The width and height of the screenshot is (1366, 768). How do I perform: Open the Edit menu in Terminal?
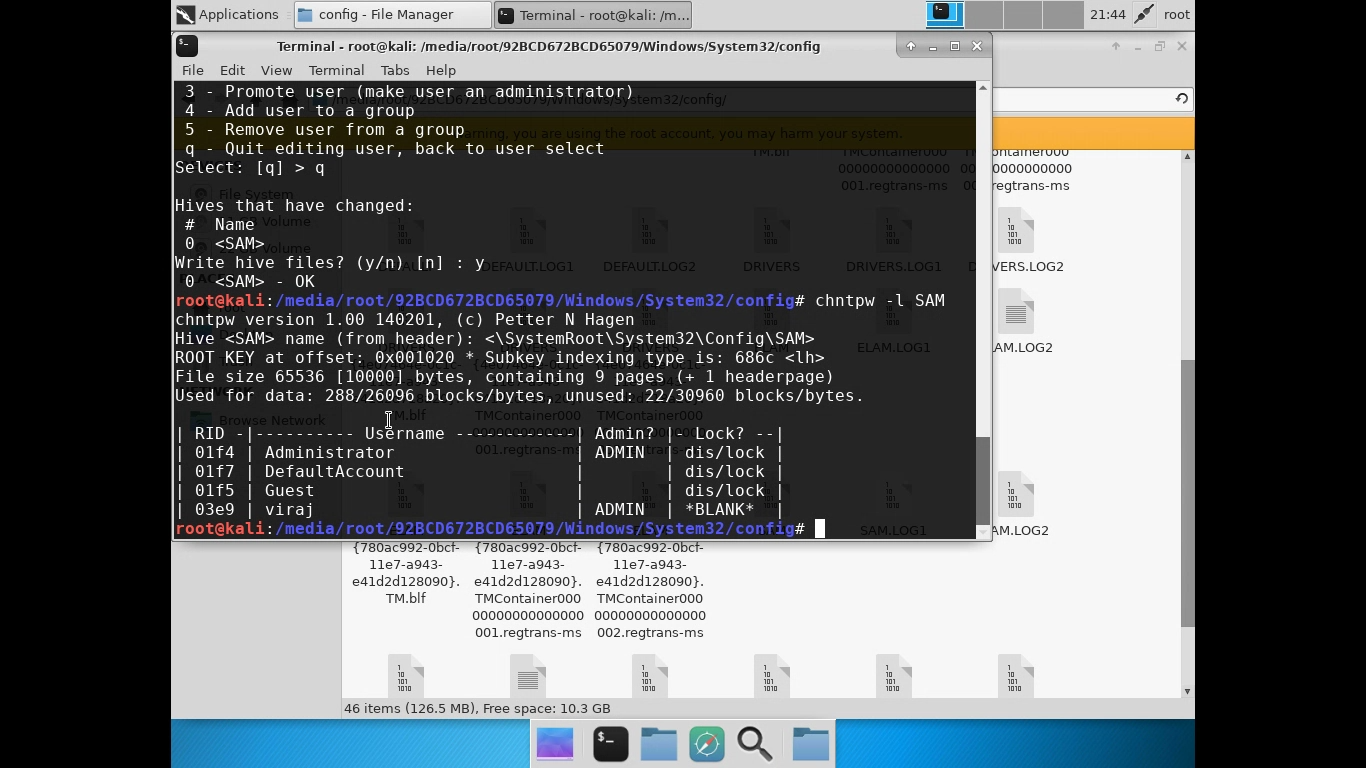(x=232, y=70)
